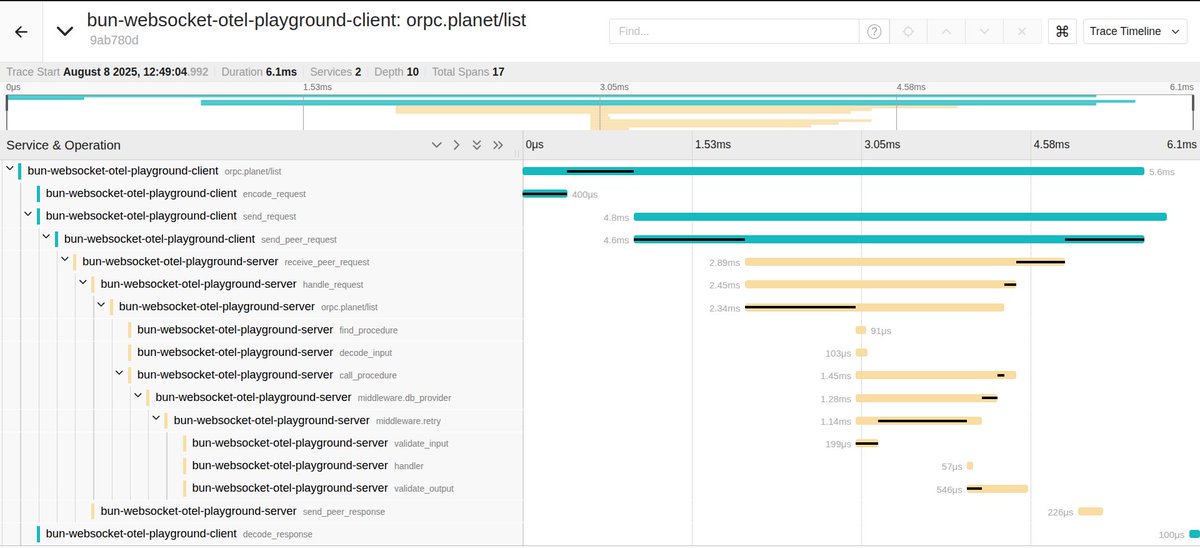Collapse the handle_request span row
Image resolution: width=1200 pixels, height=548 pixels.
pos(83,283)
